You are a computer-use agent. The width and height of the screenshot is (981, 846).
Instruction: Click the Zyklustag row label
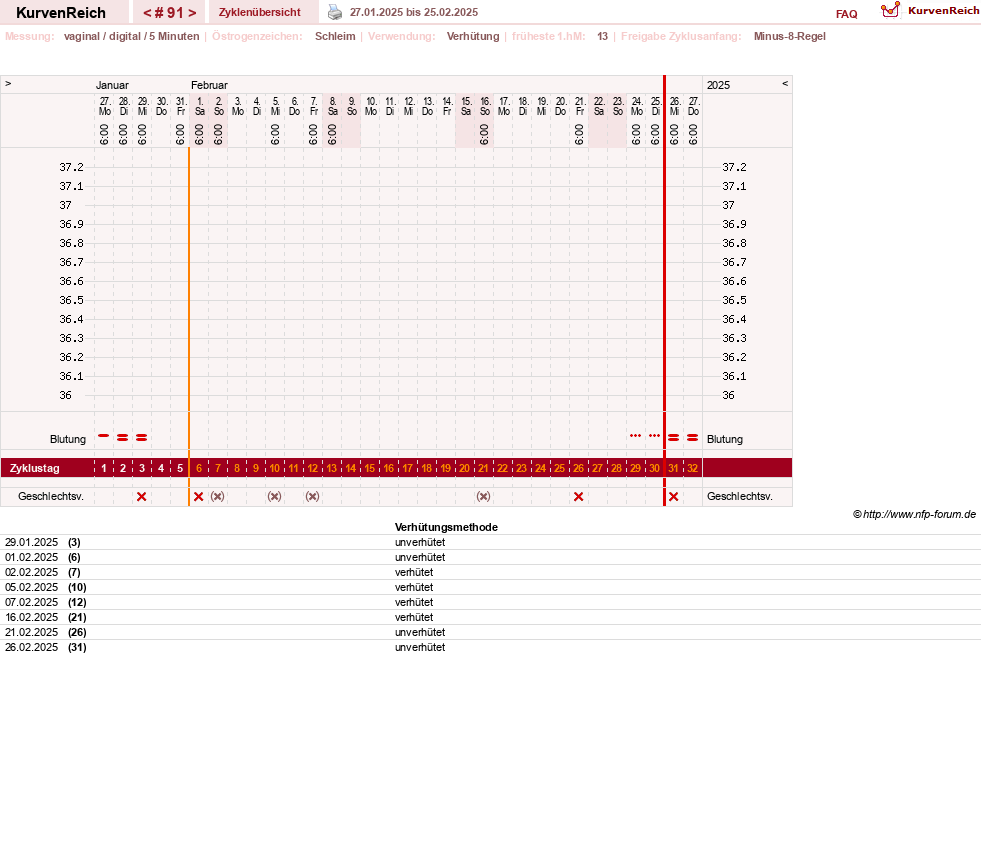[34, 468]
